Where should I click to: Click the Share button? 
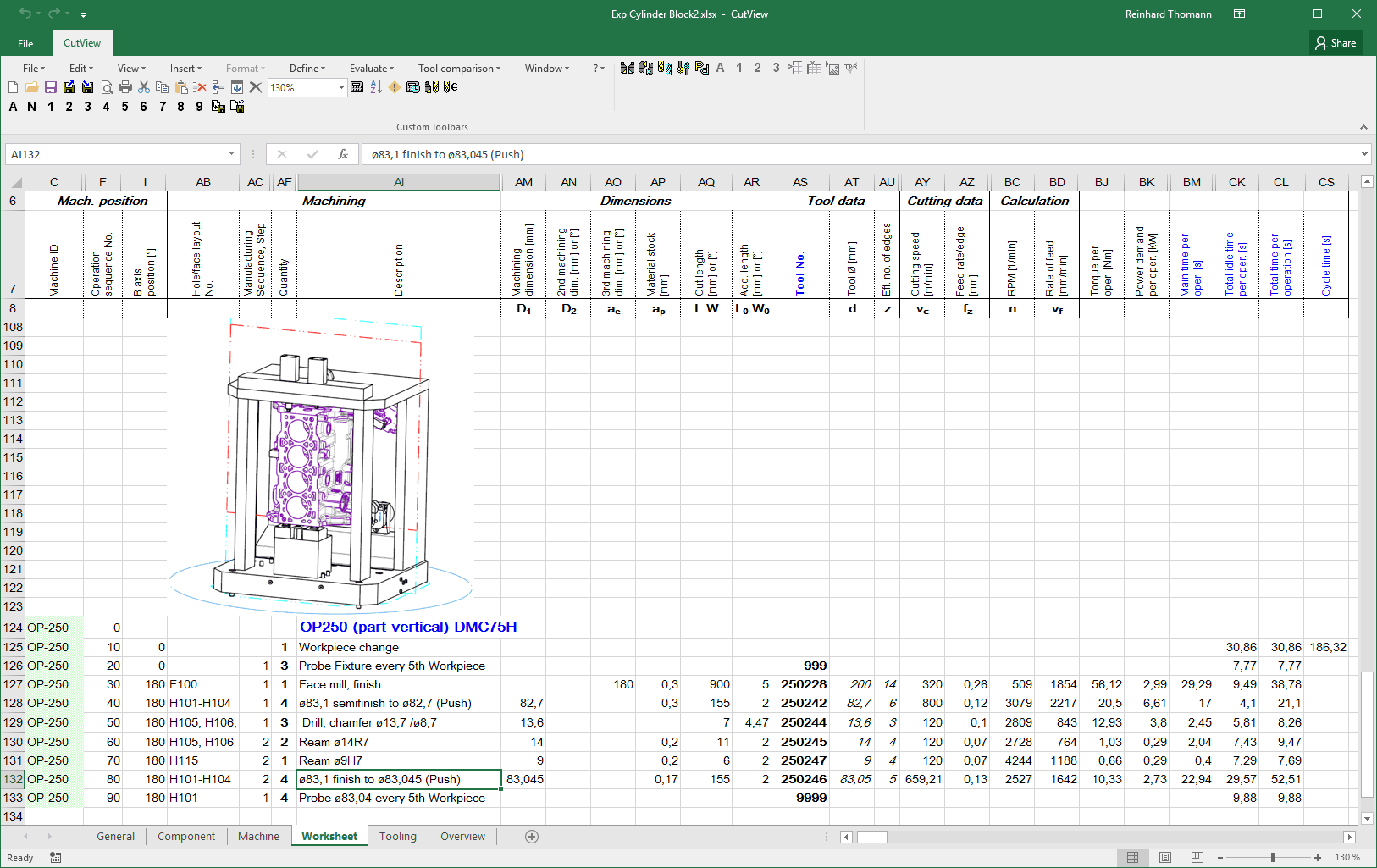[x=1335, y=43]
